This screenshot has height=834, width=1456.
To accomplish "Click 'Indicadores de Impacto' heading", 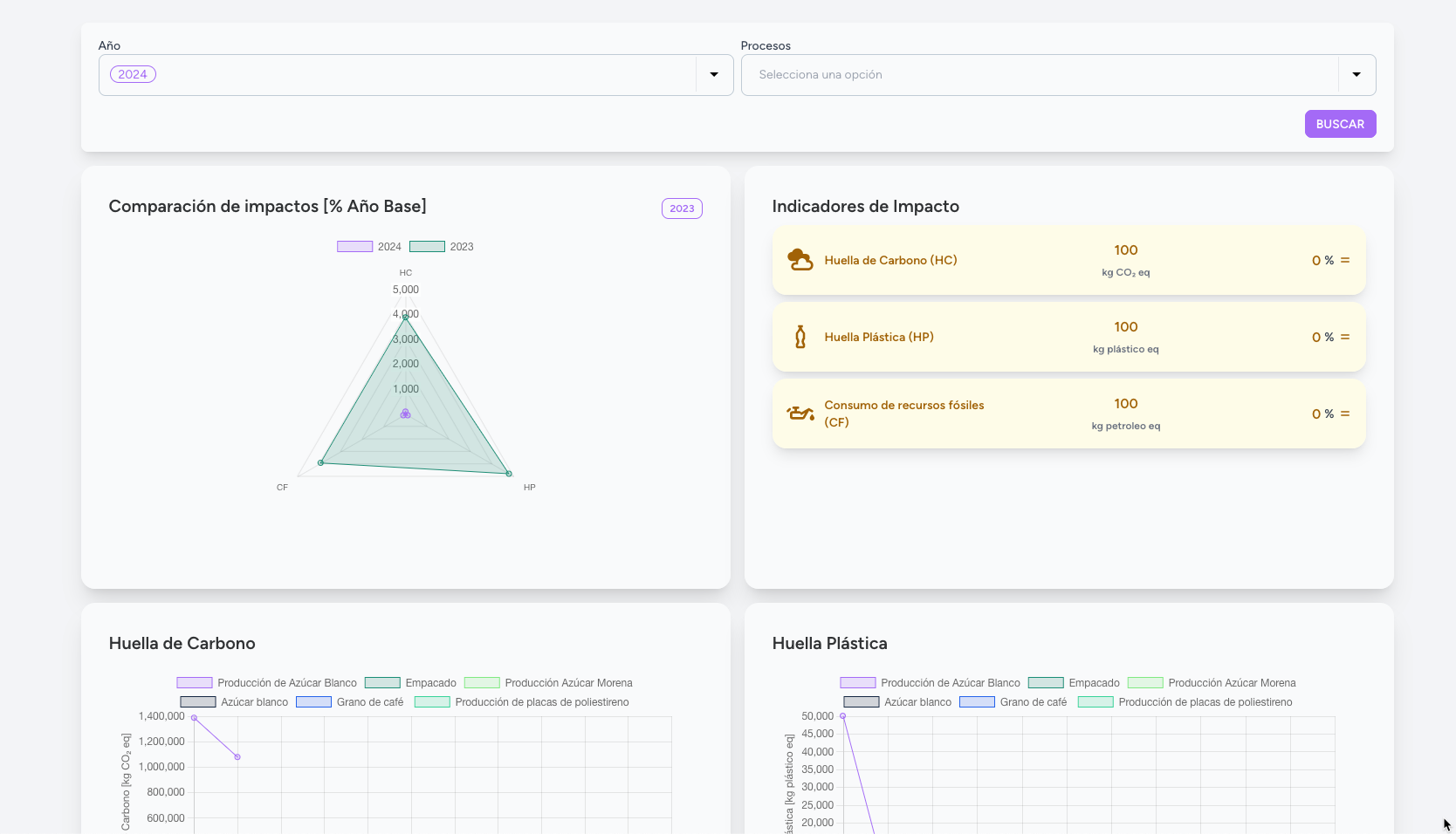I will pyautogui.click(x=865, y=206).
